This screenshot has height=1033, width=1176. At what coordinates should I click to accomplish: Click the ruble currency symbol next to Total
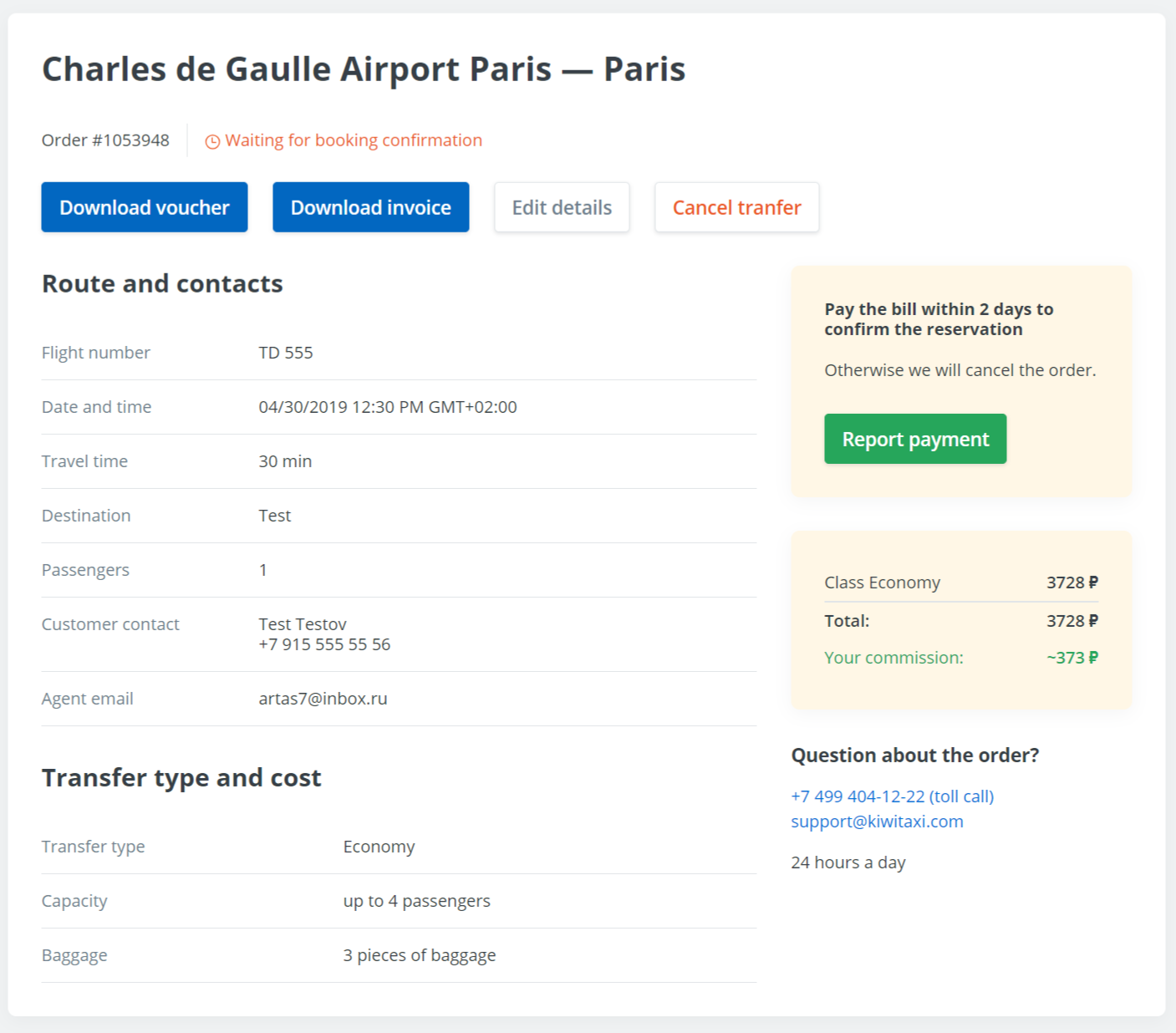(x=1093, y=621)
